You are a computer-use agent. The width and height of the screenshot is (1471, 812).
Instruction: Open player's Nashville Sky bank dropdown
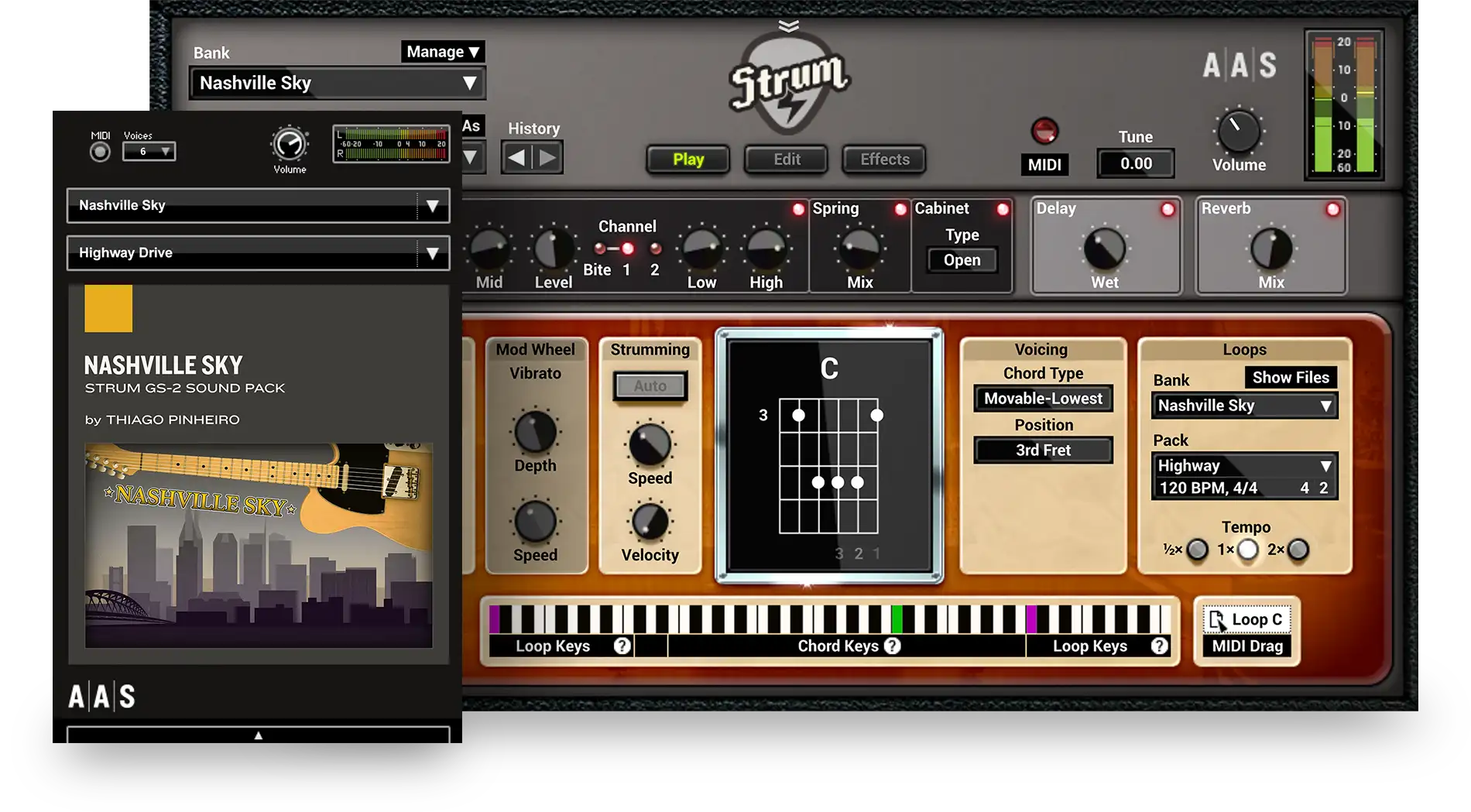tap(258, 205)
